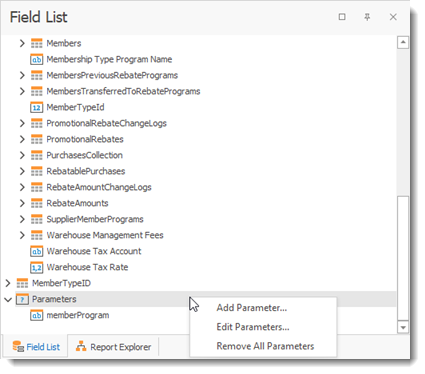The image size is (425, 374).
Task: Click the RebatablePurchases table icon
Action: coord(37,171)
